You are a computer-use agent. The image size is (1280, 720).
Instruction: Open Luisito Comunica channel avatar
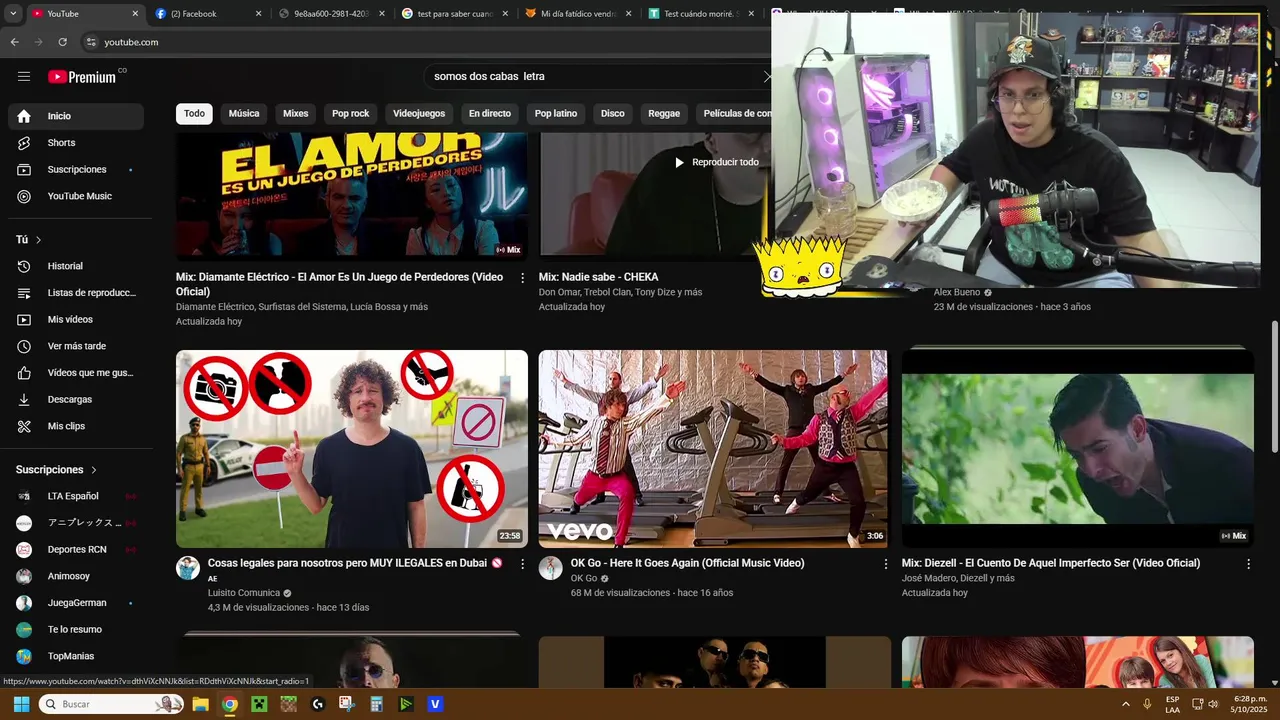[188, 568]
